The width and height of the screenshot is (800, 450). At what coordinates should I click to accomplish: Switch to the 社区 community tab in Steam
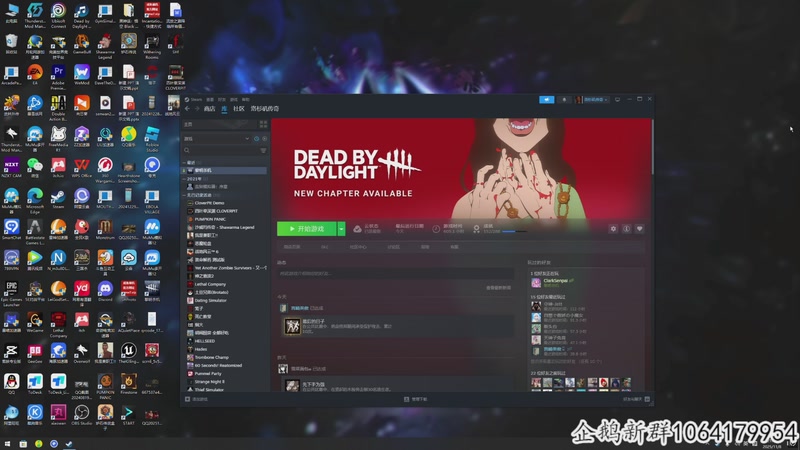238,109
